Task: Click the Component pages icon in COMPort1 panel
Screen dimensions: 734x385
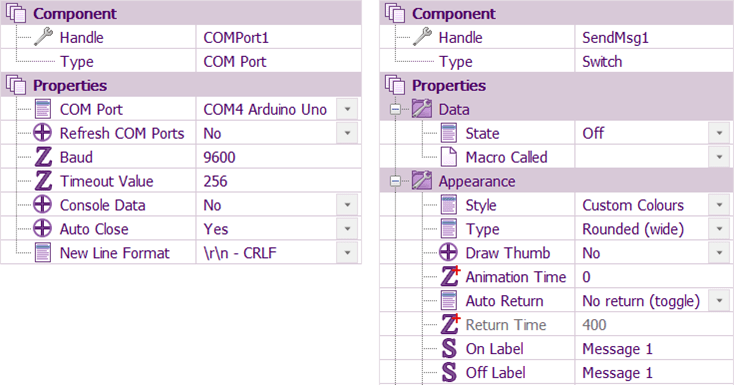Action: (x=16, y=13)
